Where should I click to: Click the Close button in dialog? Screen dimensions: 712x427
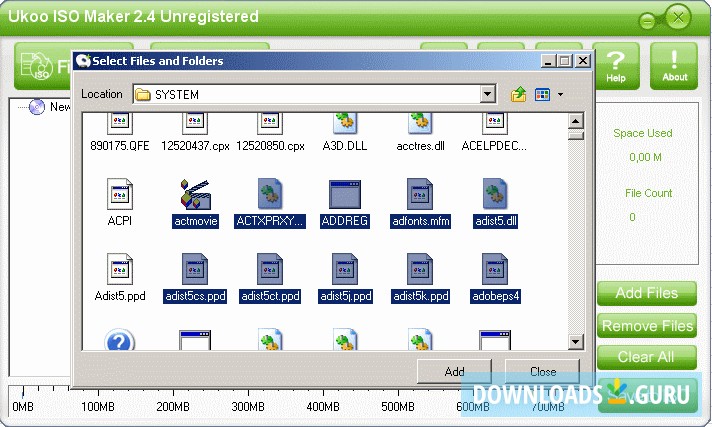[x=543, y=372]
